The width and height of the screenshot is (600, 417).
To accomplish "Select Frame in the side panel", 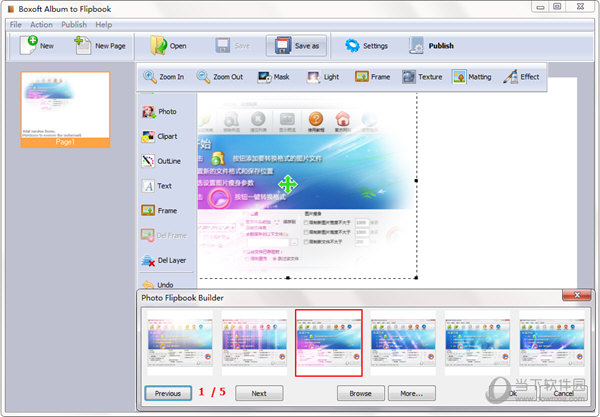I will [x=159, y=210].
